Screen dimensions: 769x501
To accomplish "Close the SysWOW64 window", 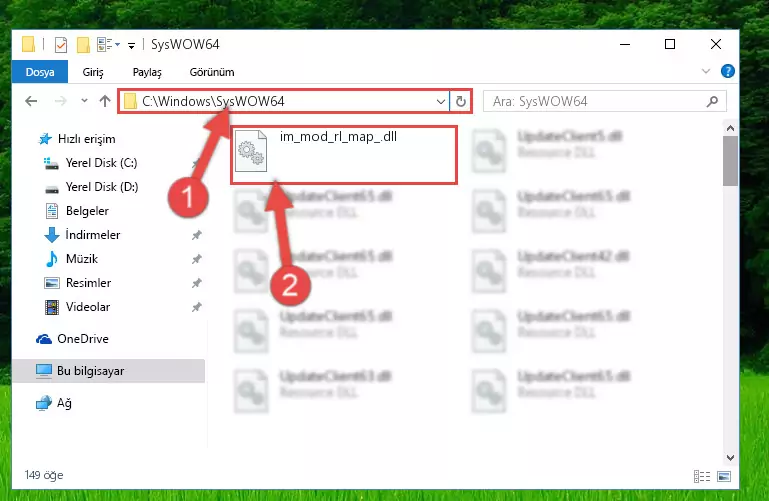I will [x=716, y=45].
